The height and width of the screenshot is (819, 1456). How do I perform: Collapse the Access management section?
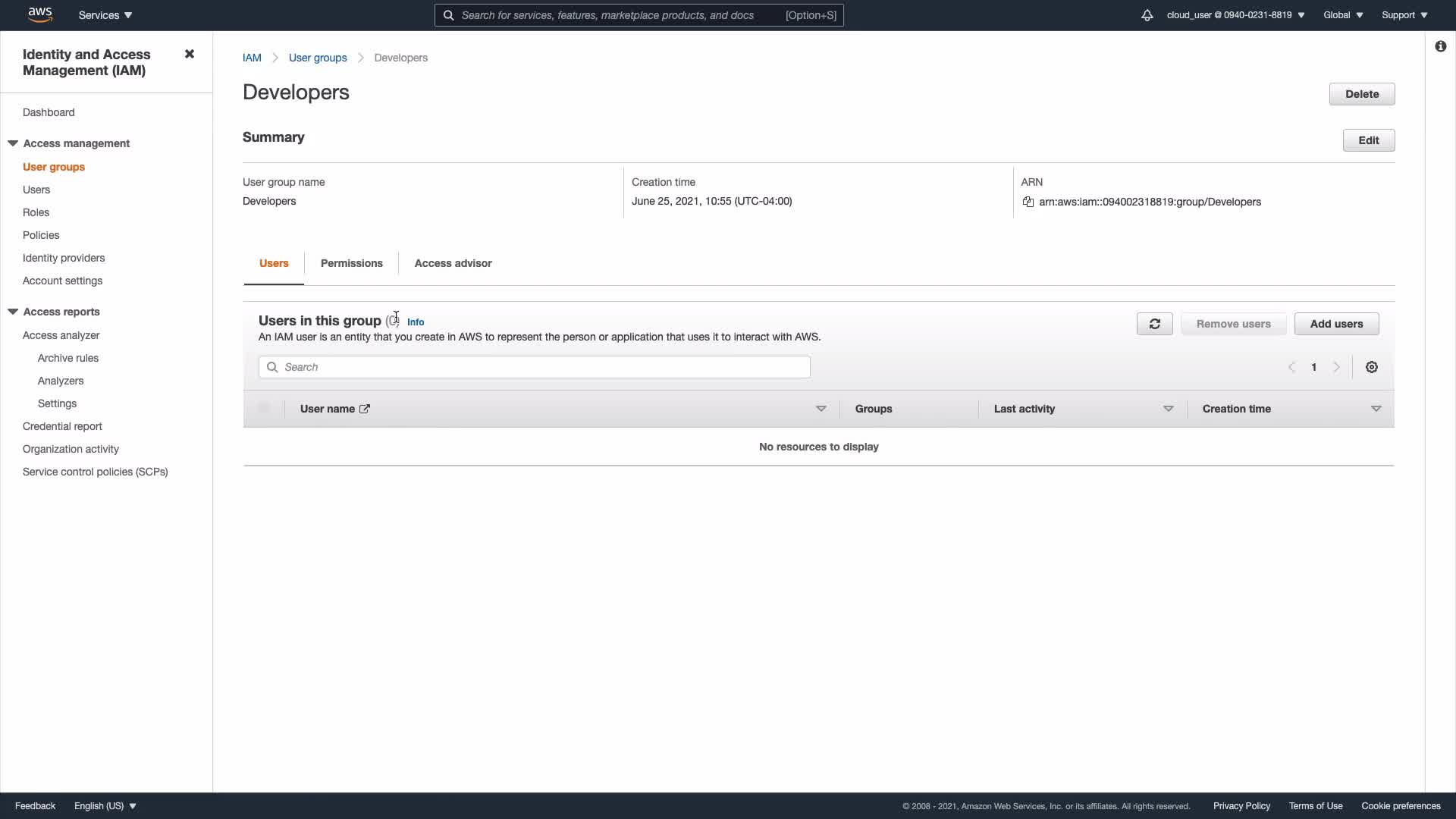click(13, 143)
